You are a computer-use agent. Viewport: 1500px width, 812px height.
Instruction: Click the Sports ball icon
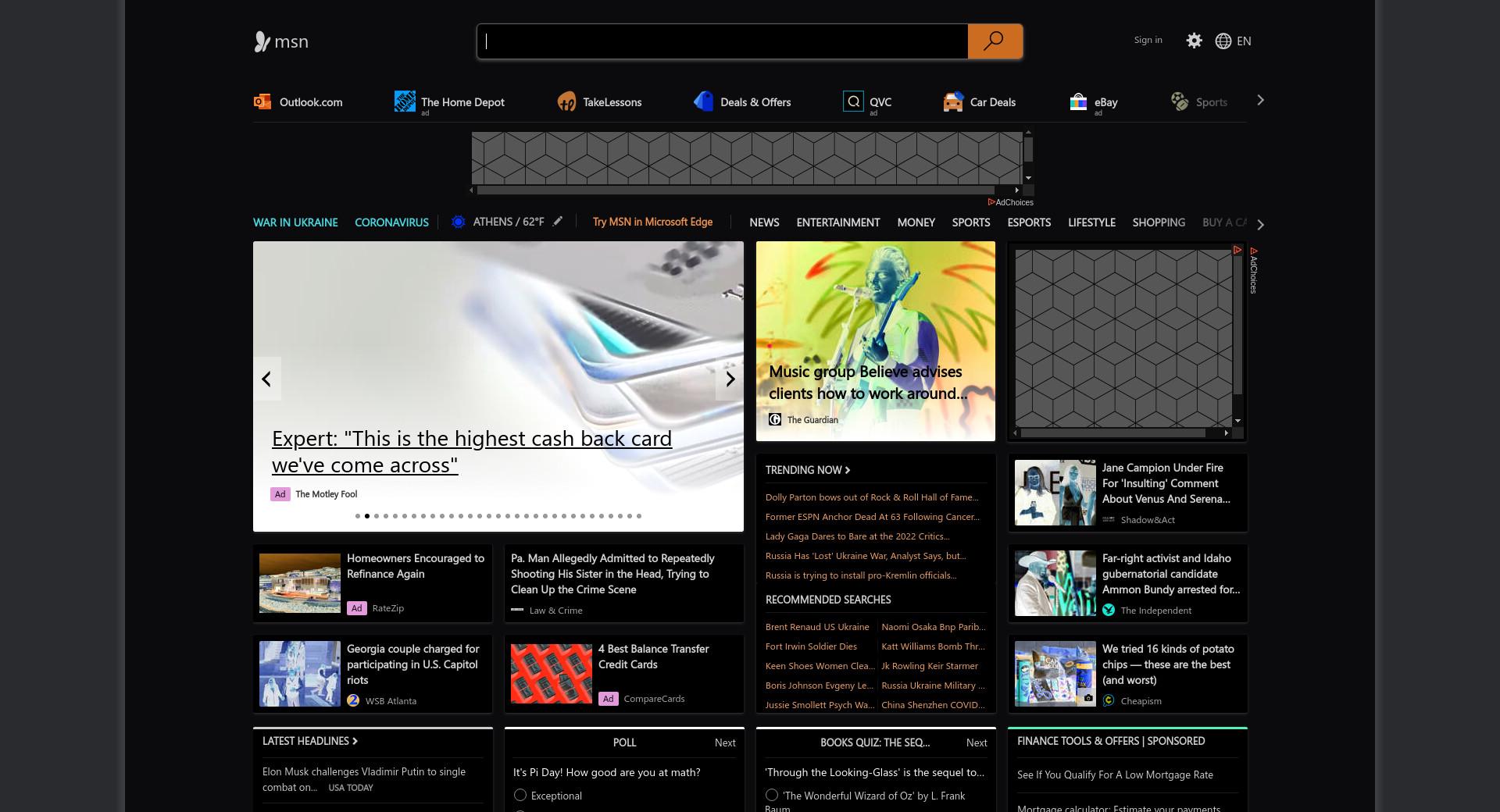click(1180, 101)
